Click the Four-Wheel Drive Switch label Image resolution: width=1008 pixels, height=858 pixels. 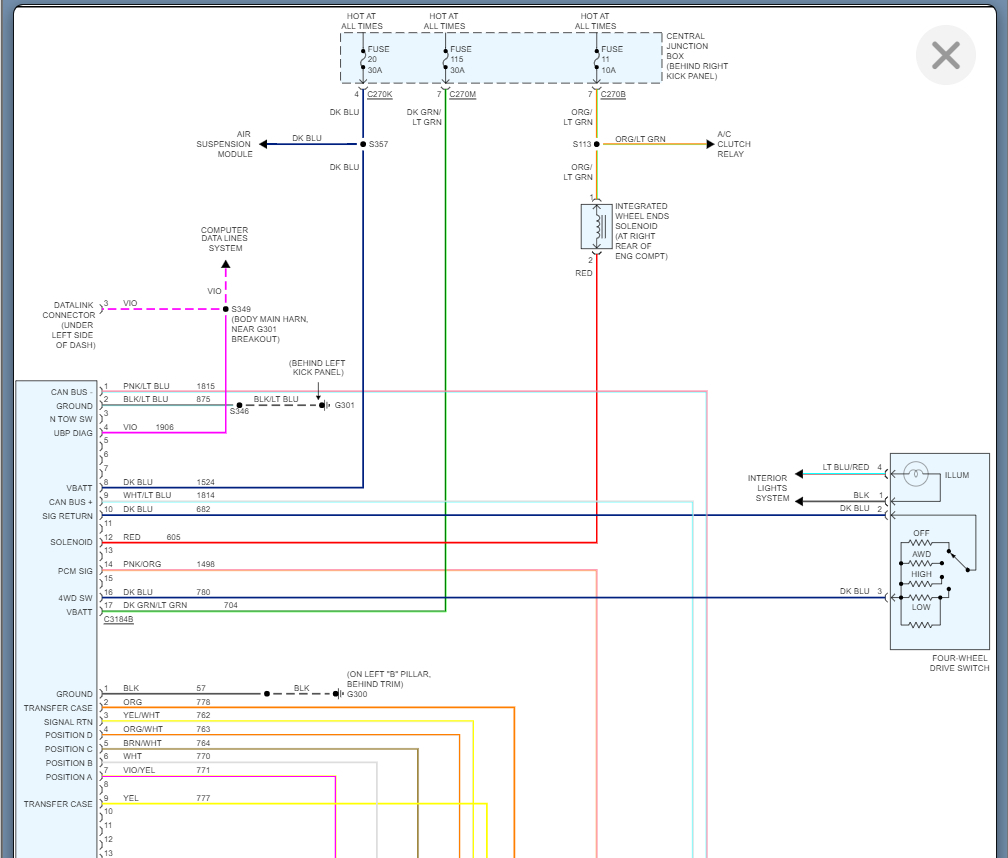(959, 663)
